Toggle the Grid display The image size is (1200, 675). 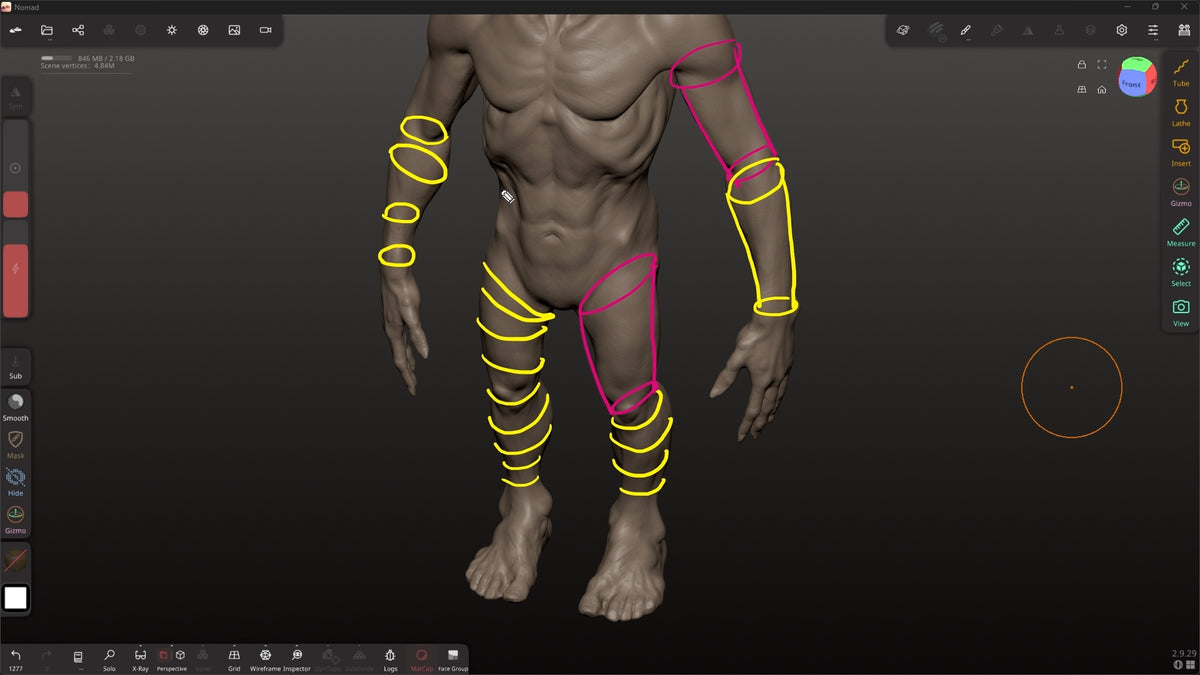234,659
